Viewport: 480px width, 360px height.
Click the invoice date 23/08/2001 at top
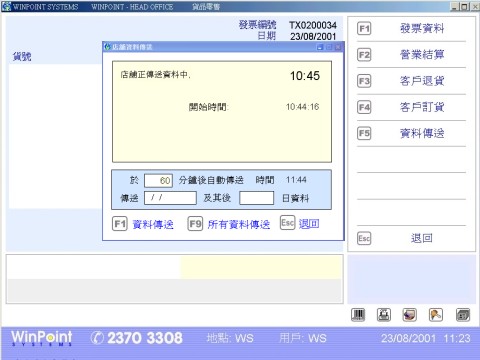click(313, 36)
